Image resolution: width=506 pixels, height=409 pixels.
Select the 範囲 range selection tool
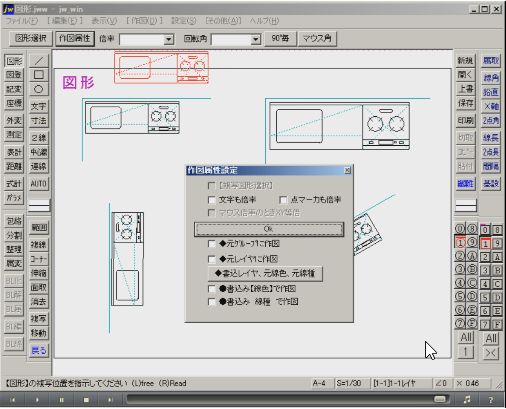39,227
